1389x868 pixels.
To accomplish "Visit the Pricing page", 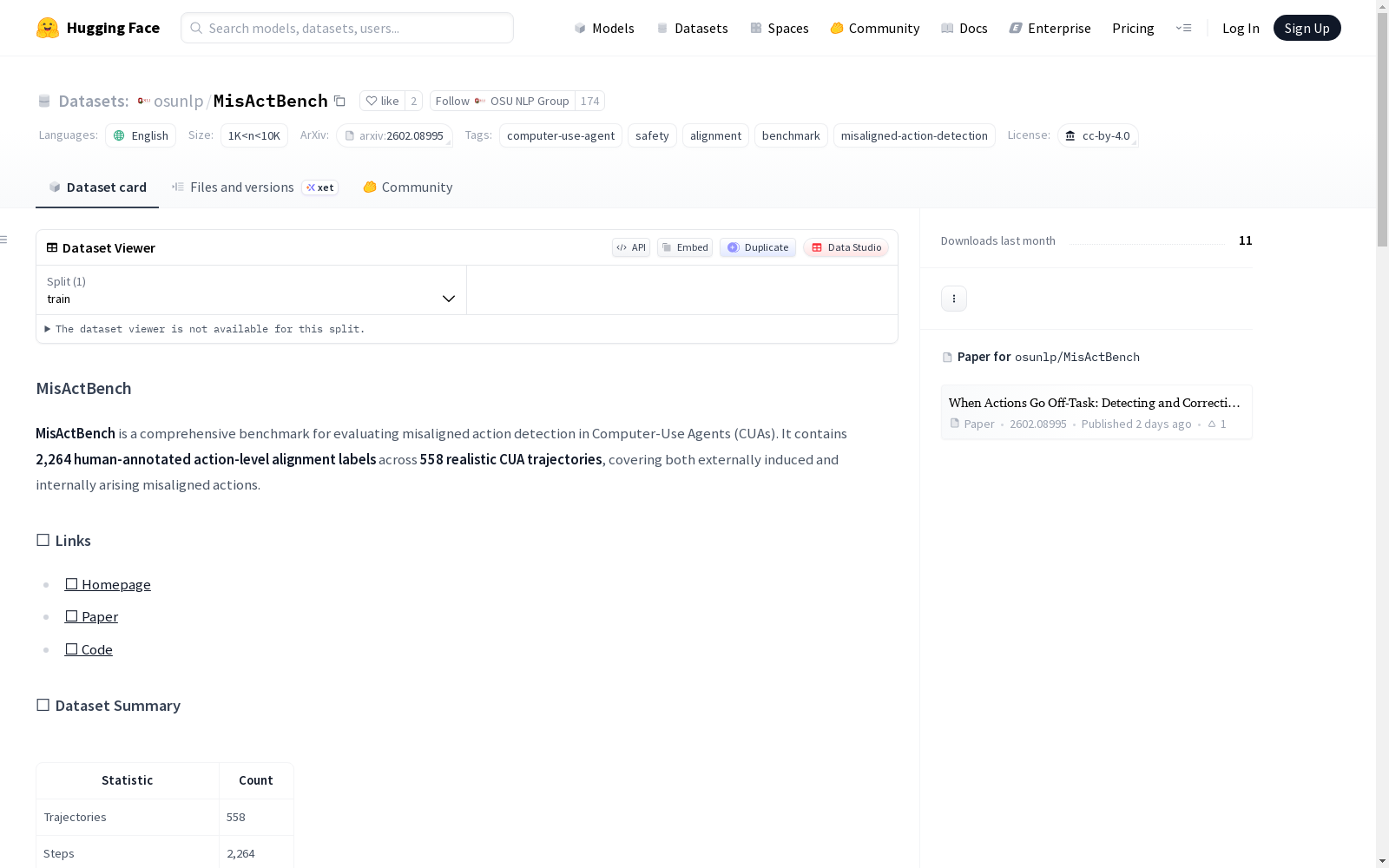I will pyautogui.click(x=1133, y=28).
